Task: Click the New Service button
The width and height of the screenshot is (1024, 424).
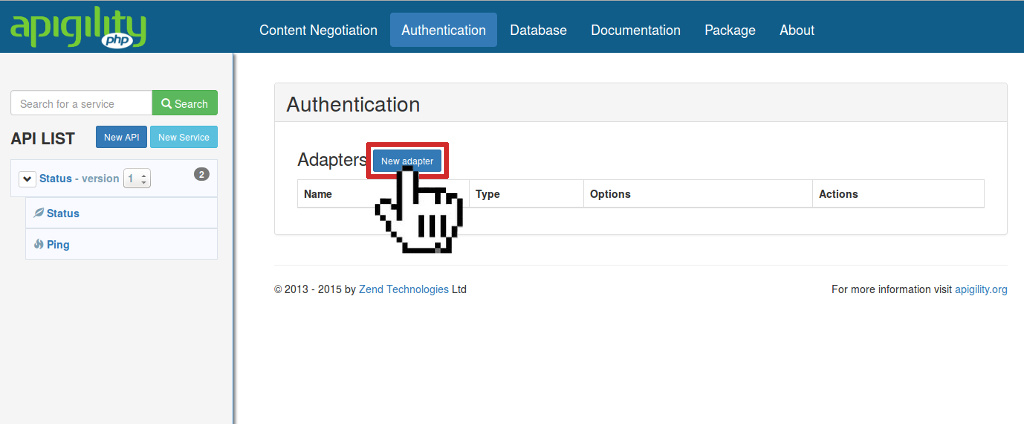Action: tap(184, 137)
